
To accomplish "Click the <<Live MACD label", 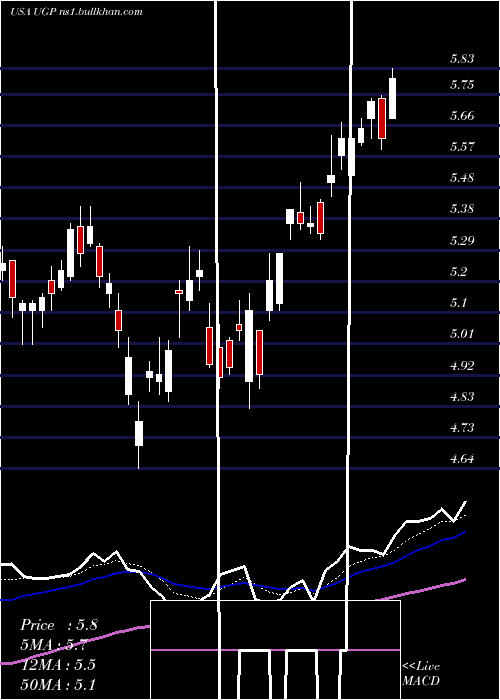I will click(421, 673).
